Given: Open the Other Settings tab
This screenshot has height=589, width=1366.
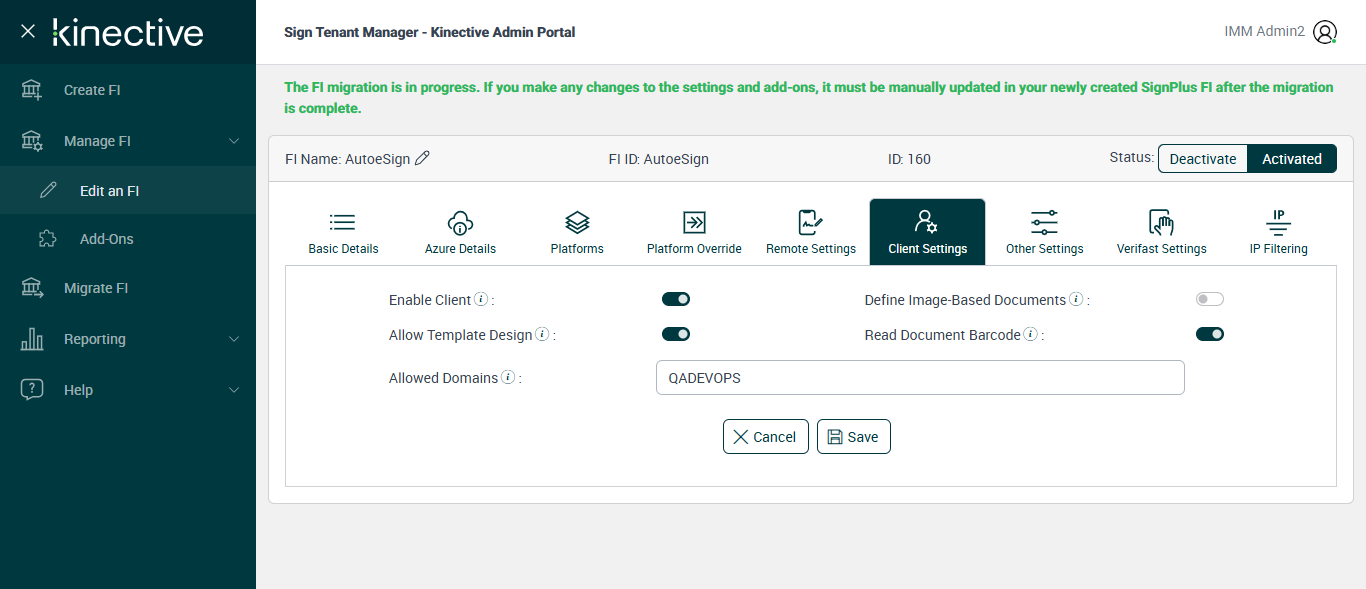Looking at the screenshot, I should click(x=1044, y=232).
